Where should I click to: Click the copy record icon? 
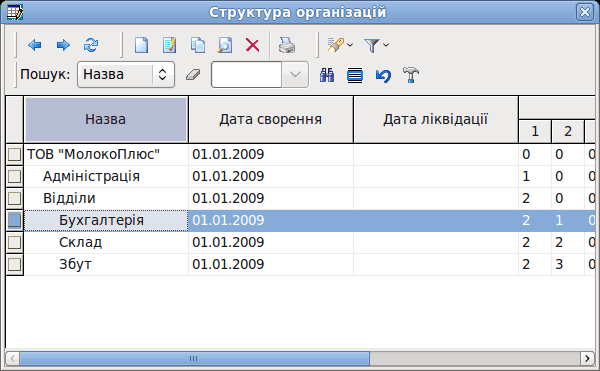pyautogui.click(x=198, y=45)
